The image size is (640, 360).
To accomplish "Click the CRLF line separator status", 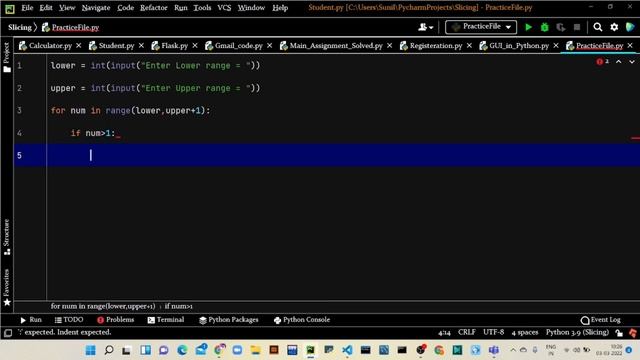I will tap(467, 333).
